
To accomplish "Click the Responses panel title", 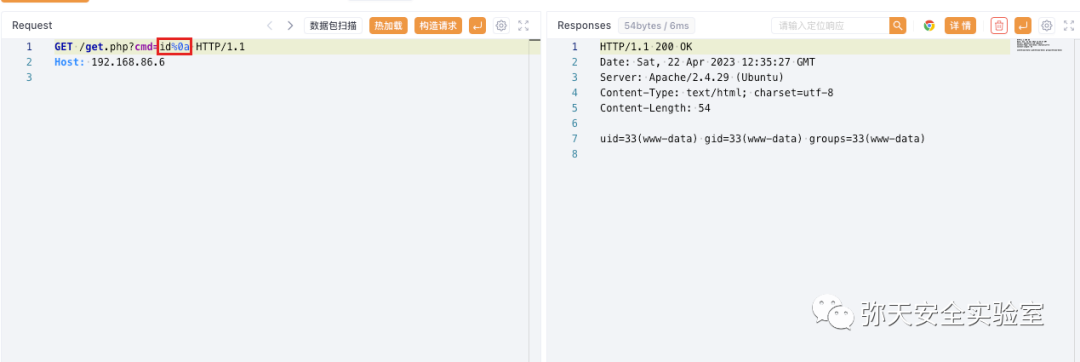I will [x=584, y=25].
